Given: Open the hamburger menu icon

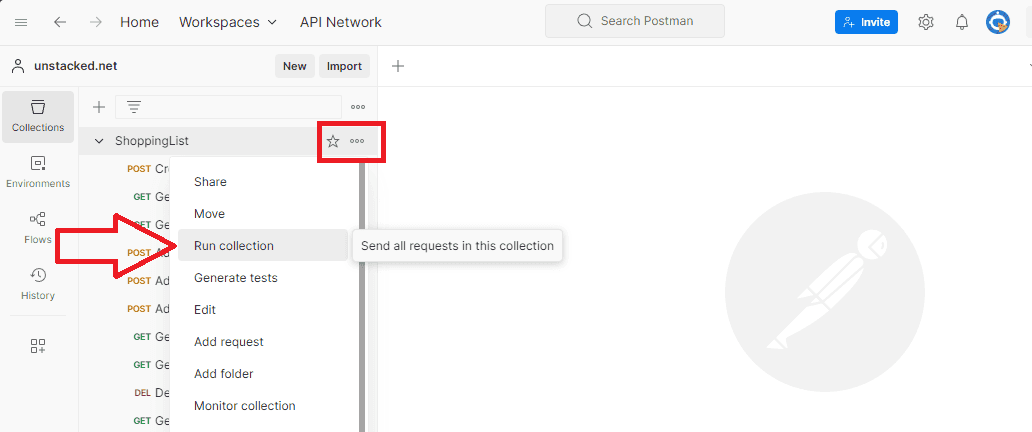Looking at the screenshot, I should coord(22,22).
